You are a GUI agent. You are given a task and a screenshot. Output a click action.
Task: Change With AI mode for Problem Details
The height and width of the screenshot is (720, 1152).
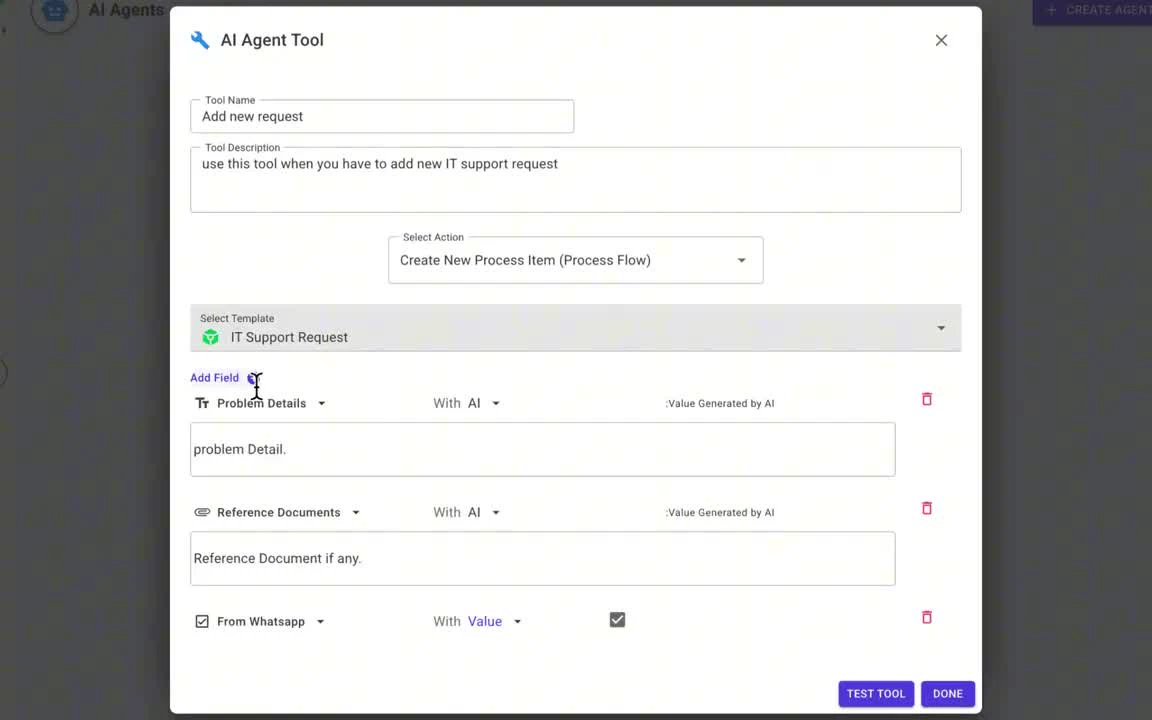[483, 403]
